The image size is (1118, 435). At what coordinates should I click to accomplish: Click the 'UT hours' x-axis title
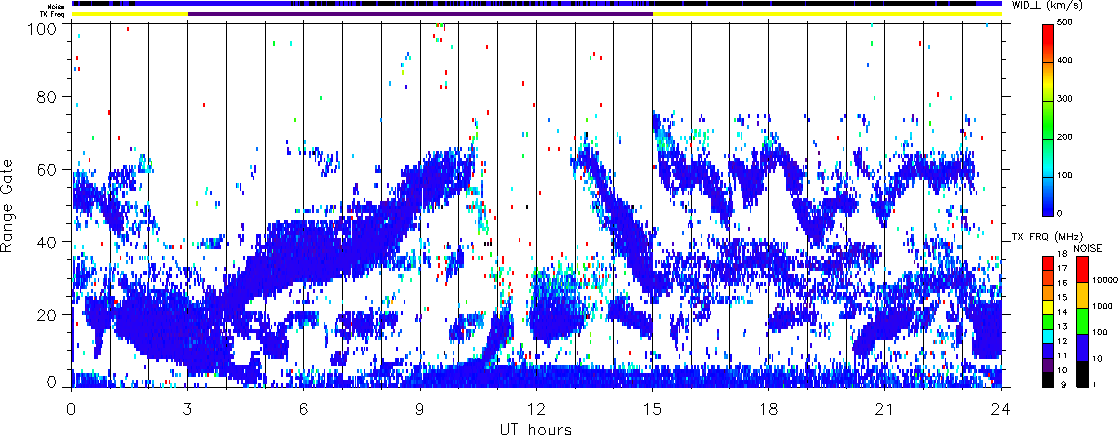tap(536, 428)
